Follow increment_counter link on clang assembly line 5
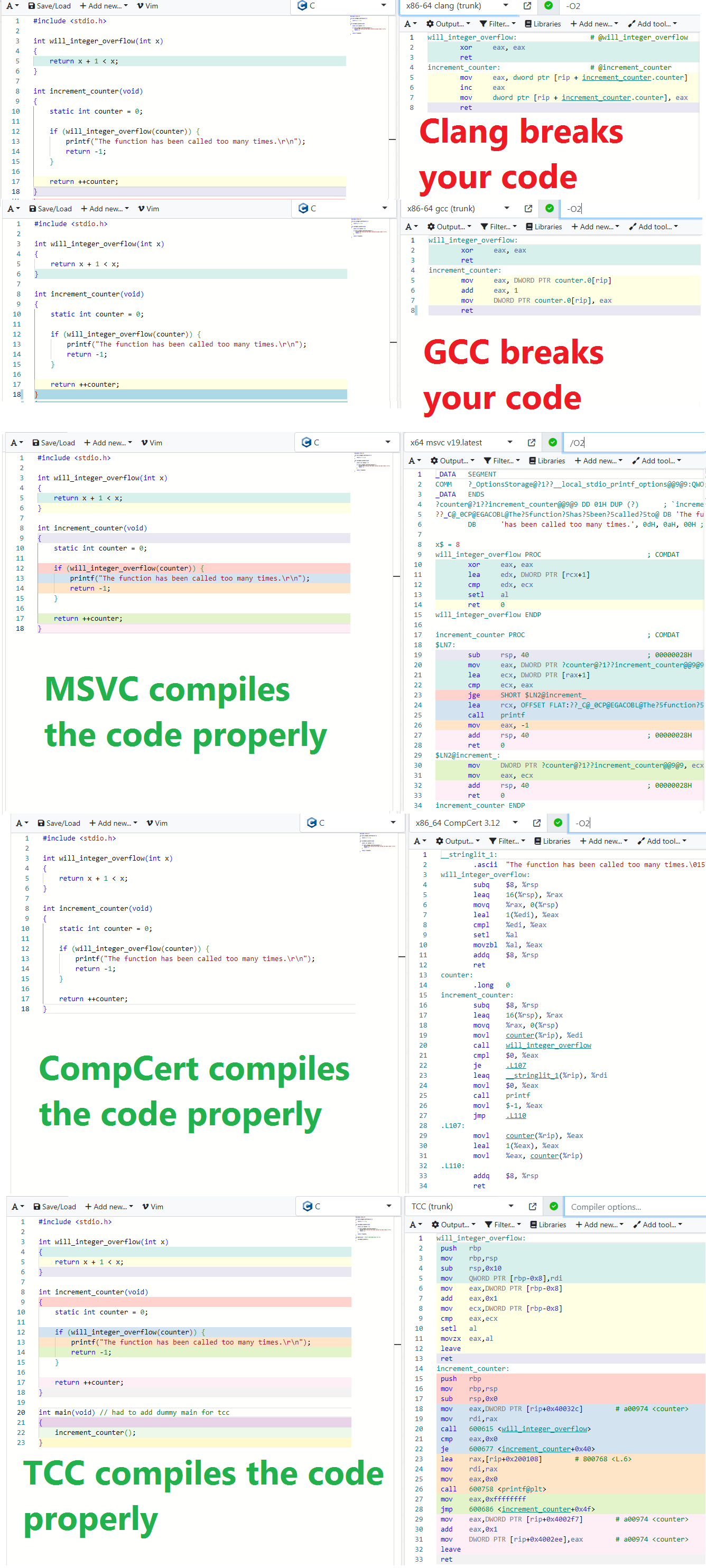 pyautogui.click(x=617, y=78)
